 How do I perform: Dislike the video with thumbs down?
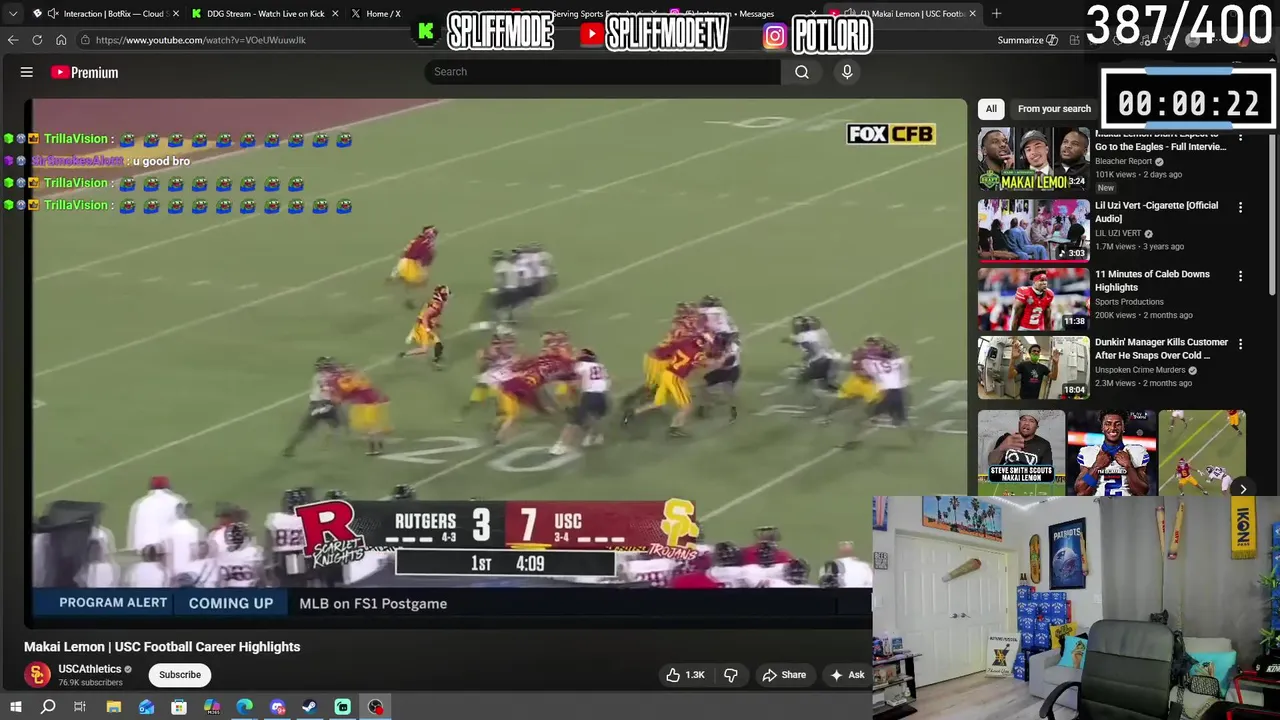(731, 675)
